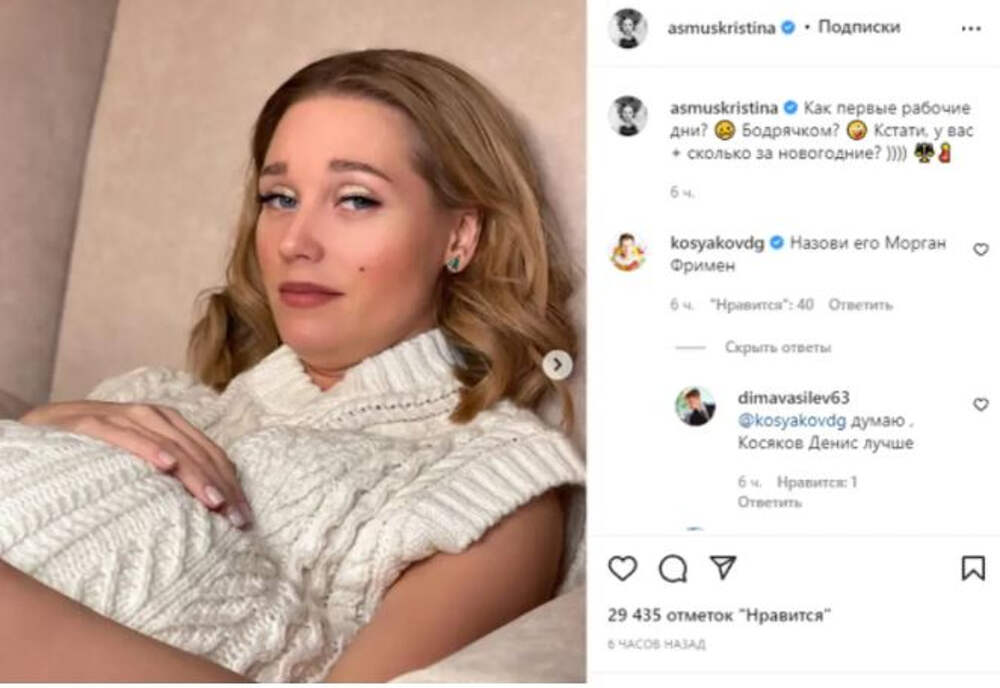1000x688 pixels.
Task: Open the comment bubble icon
Action: [672, 569]
